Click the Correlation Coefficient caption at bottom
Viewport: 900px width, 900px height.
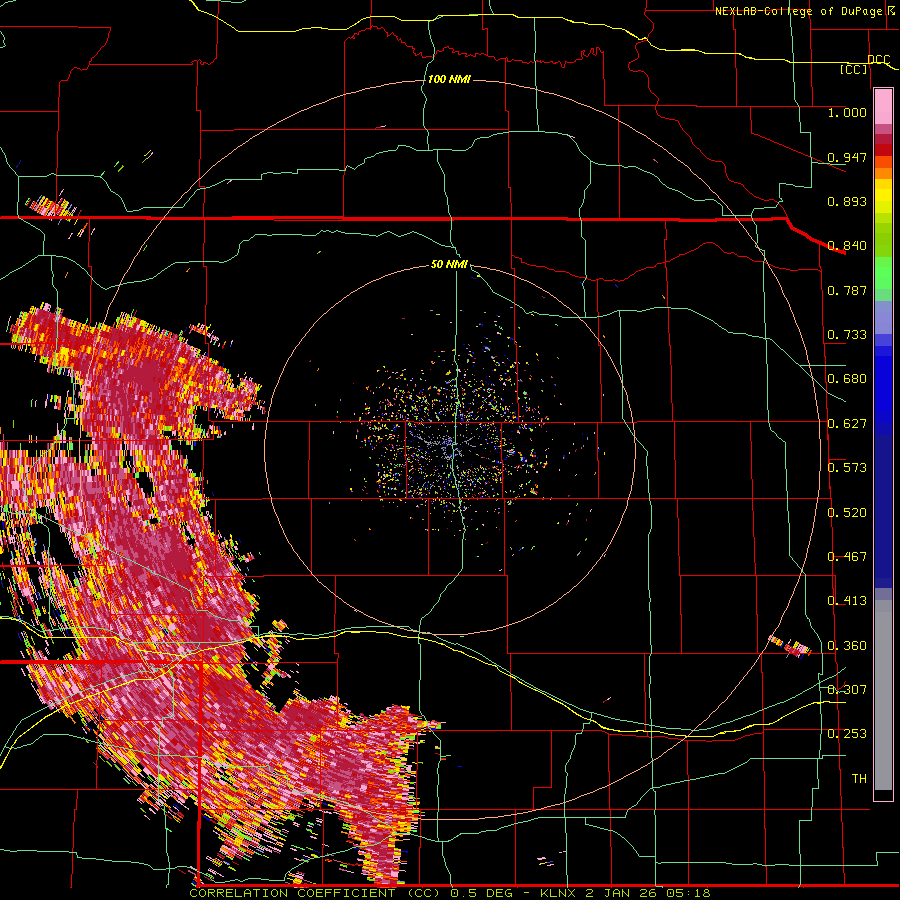(x=449, y=893)
